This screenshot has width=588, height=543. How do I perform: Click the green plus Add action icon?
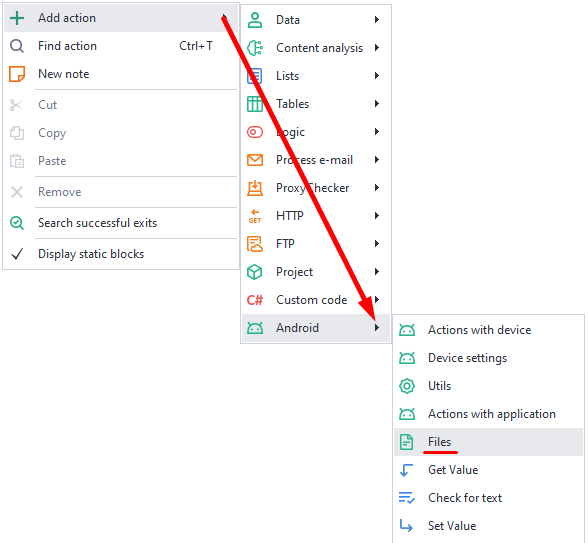click(17, 18)
